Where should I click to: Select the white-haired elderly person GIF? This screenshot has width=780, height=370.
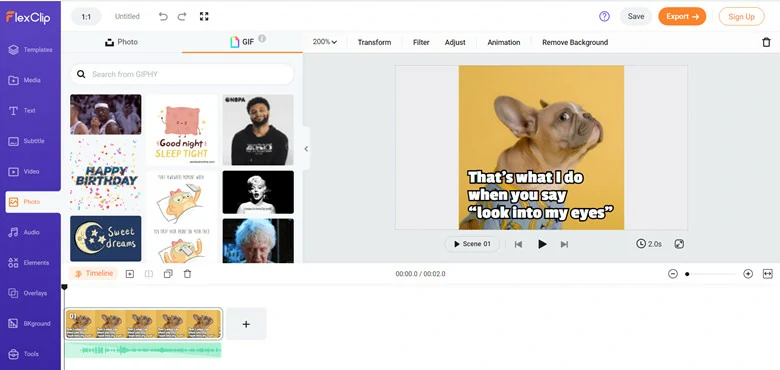click(258, 241)
